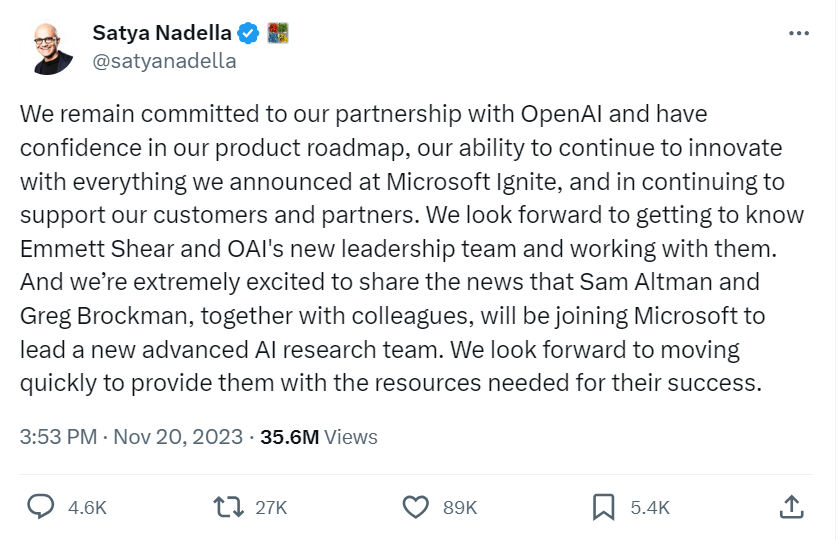
Task: Bookmark the post using the bookmark icon
Action: 603,507
